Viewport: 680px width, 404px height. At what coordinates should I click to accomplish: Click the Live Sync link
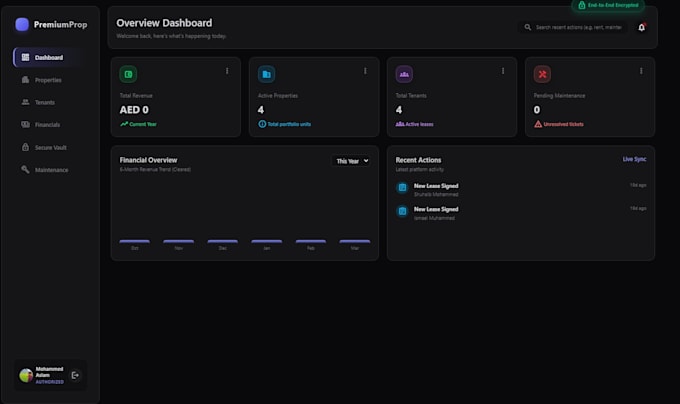coord(634,159)
